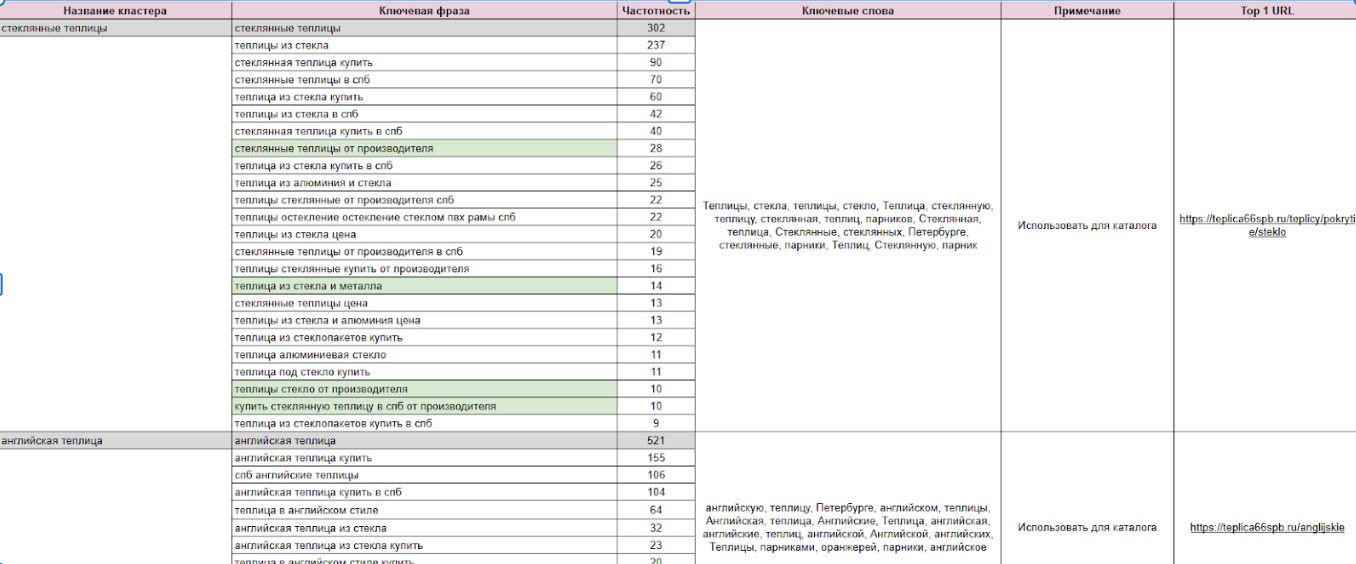Select the 'Ключевые слова' column header
The image size is (1356, 564).
click(x=848, y=11)
